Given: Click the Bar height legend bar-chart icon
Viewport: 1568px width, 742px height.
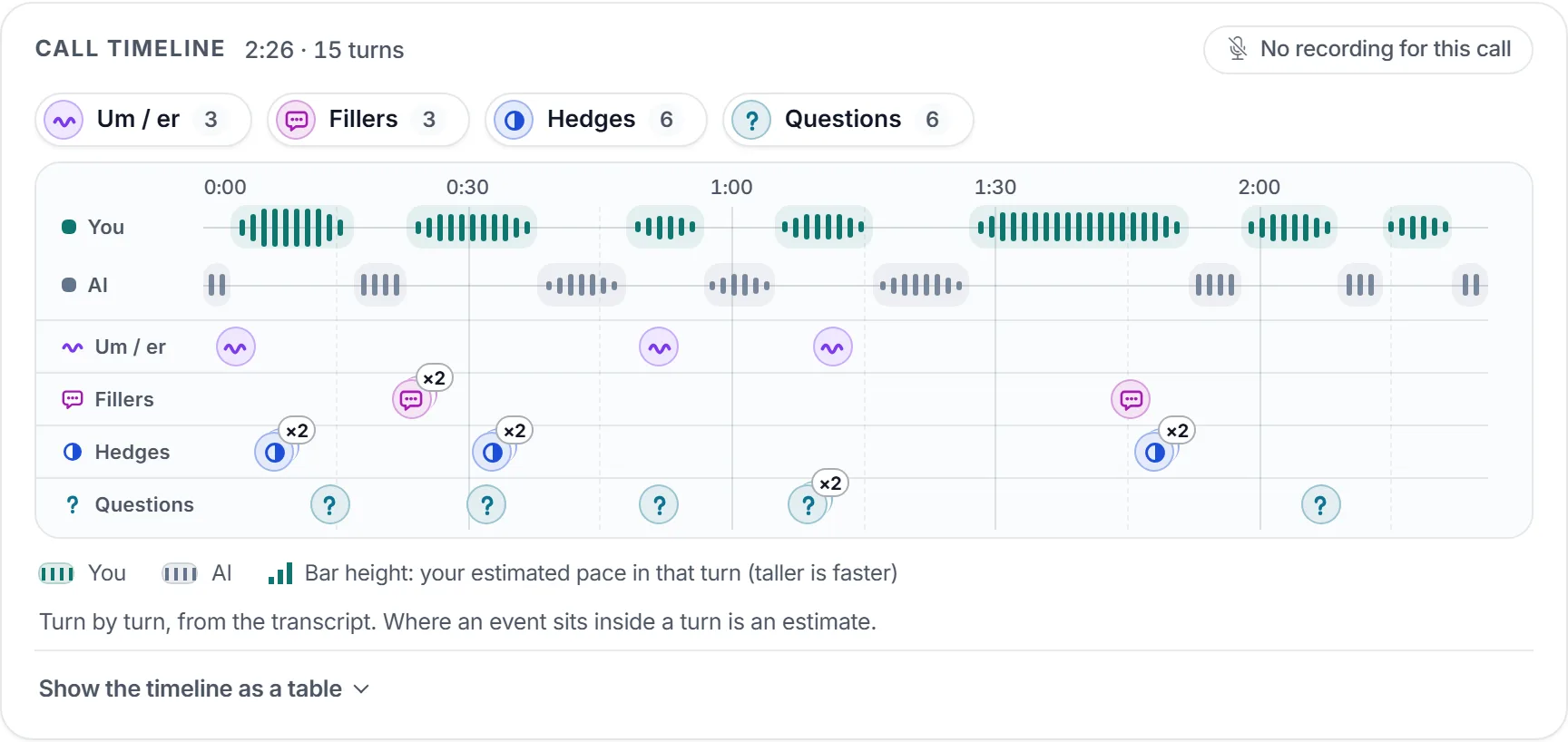Looking at the screenshot, I should point(280,573).
